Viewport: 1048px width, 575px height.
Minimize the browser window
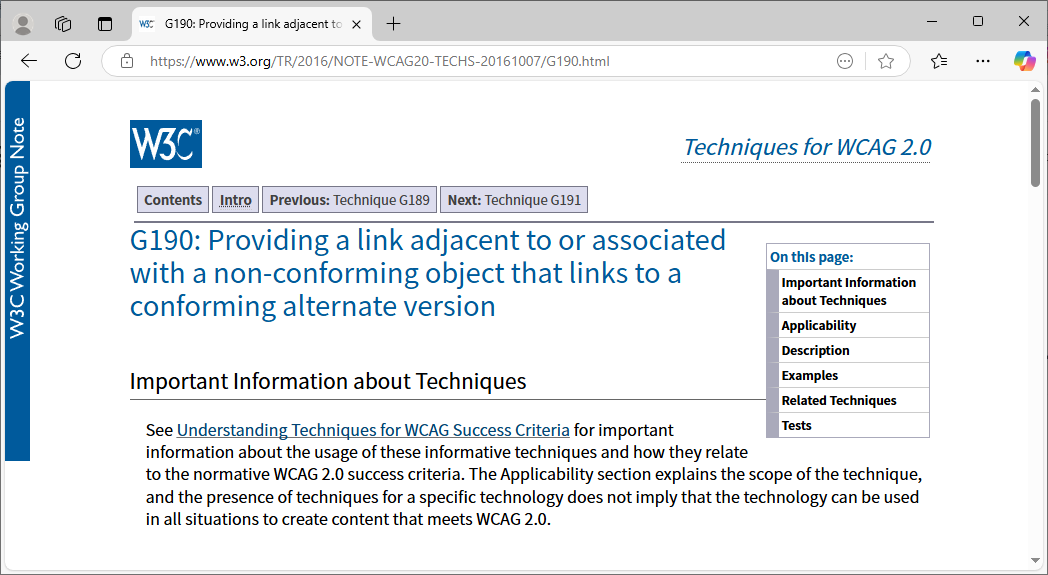932,21
